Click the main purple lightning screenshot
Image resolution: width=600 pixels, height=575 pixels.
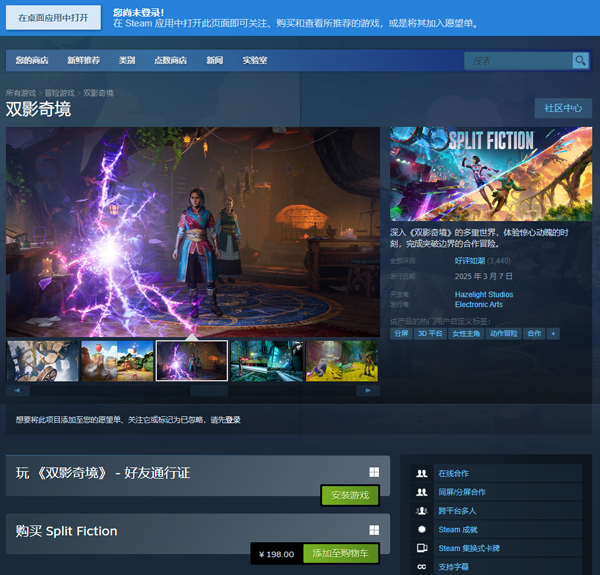(193, 232)
